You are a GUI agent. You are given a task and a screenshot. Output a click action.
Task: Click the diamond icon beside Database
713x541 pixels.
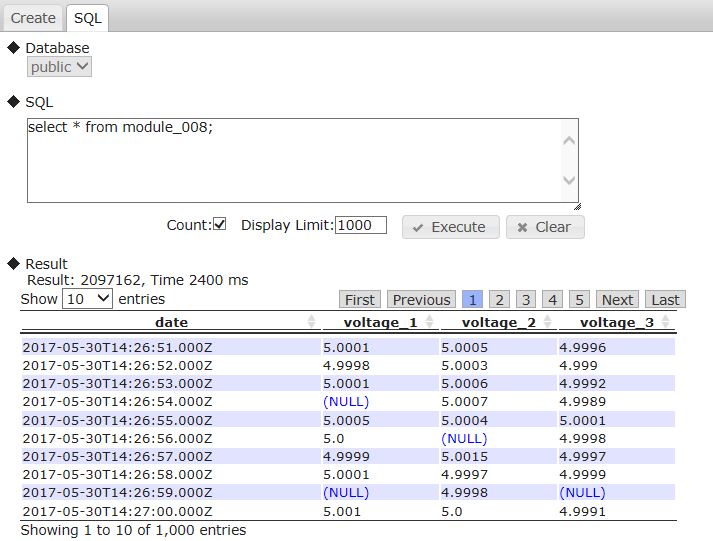14,48
